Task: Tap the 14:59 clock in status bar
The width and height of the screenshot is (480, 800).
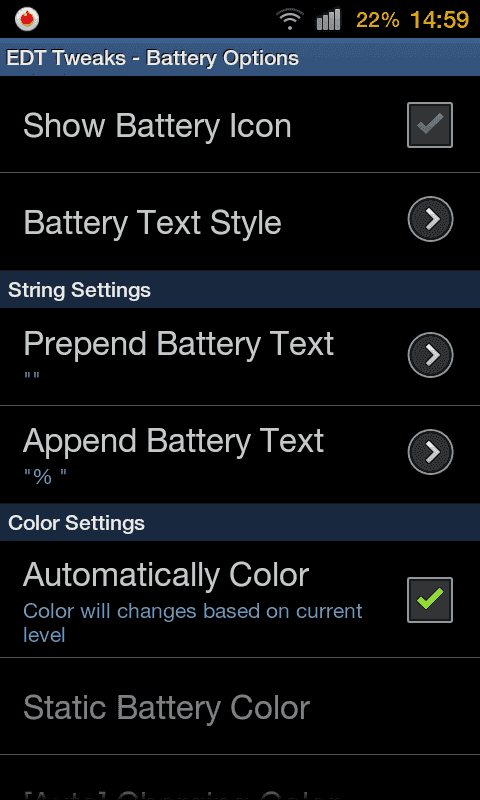Action: (x=439, y=20)
